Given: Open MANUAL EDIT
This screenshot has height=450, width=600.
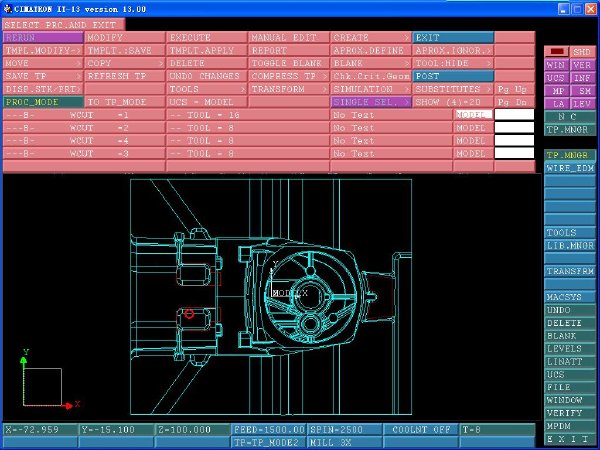Looking at the screenshot, I should click(x=289, y=38).
